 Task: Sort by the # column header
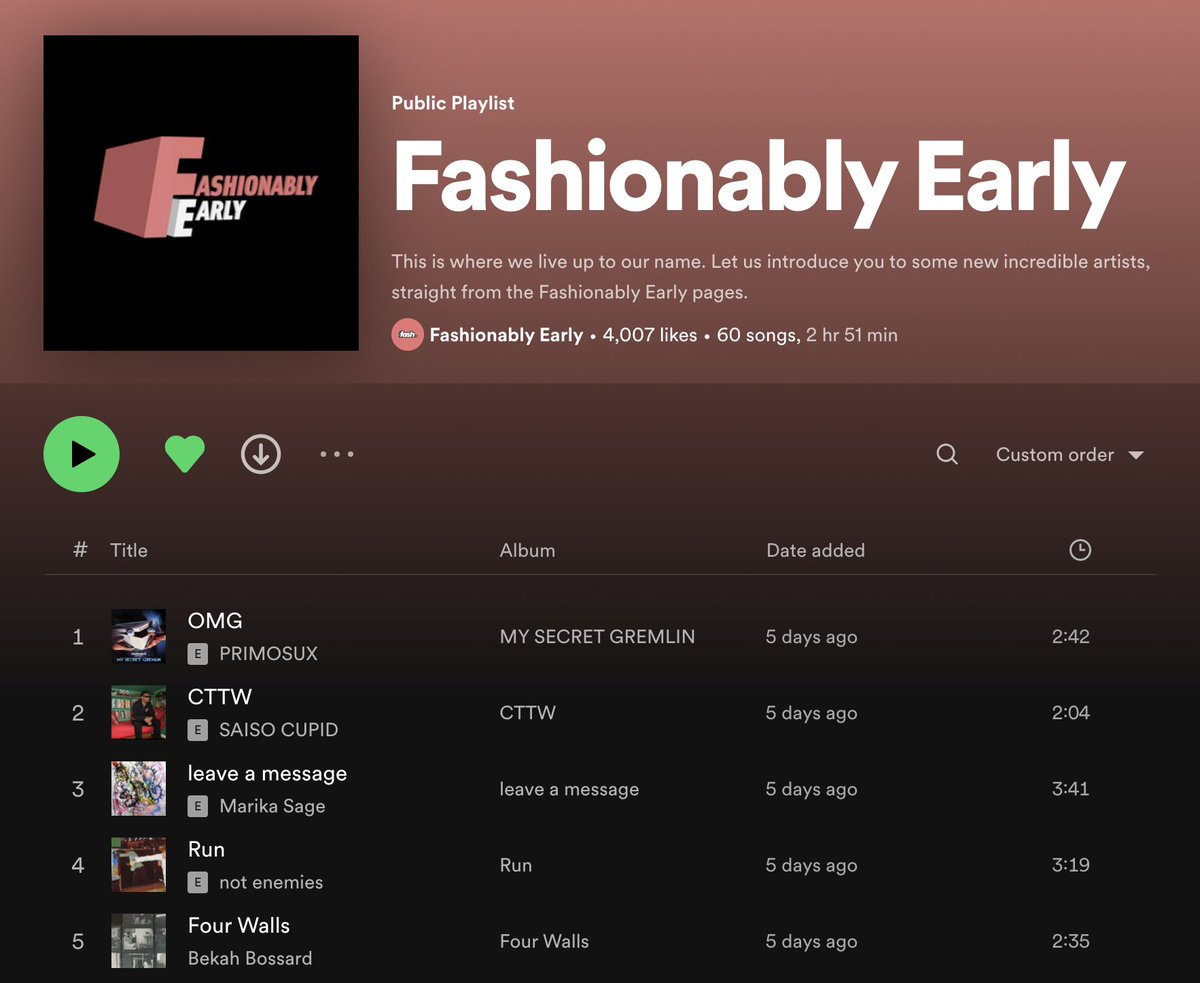tap(81, 549)
